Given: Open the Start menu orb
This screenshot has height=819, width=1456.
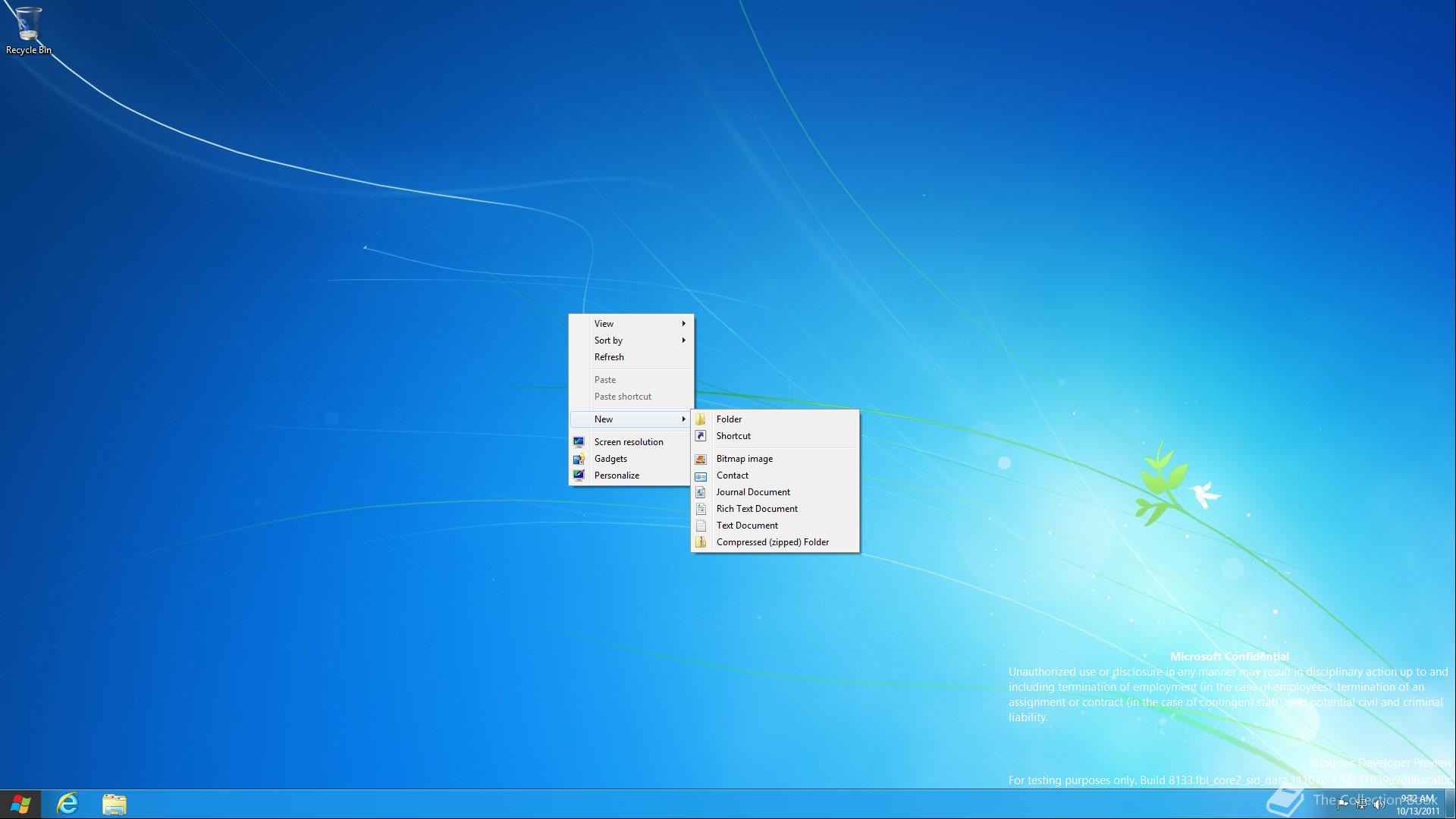Looking at the screenshot, I should 20,804.
